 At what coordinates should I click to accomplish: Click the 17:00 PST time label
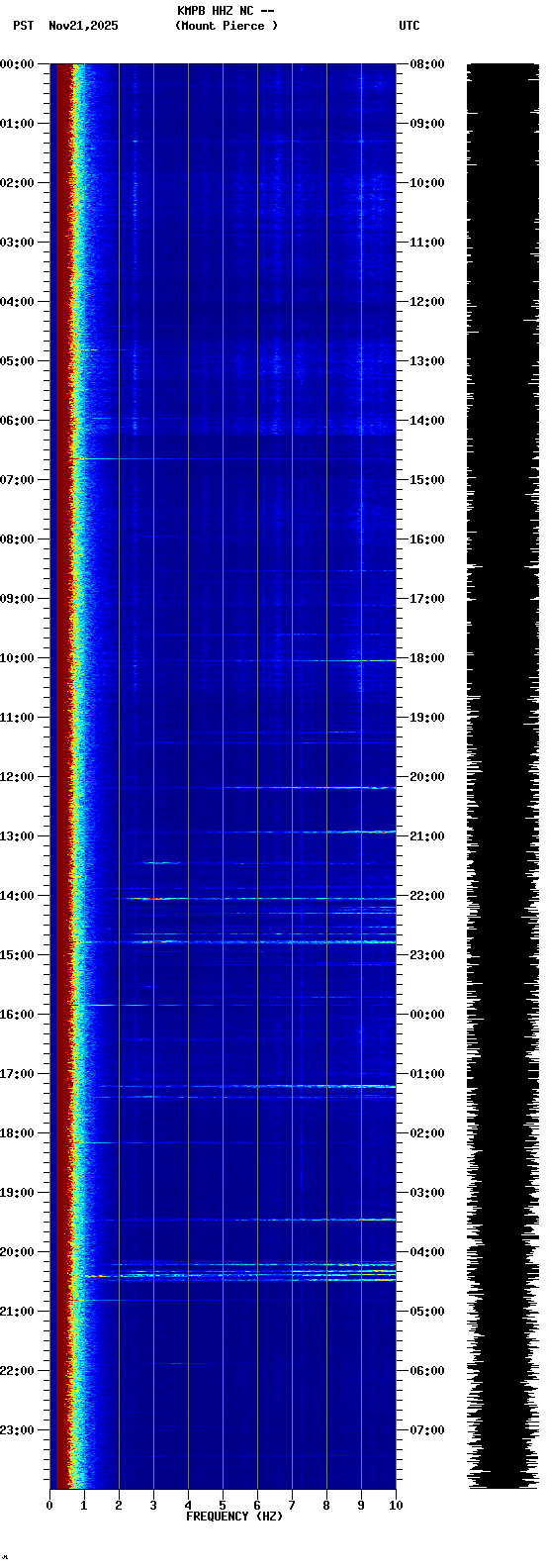(x=17, y=1074)
